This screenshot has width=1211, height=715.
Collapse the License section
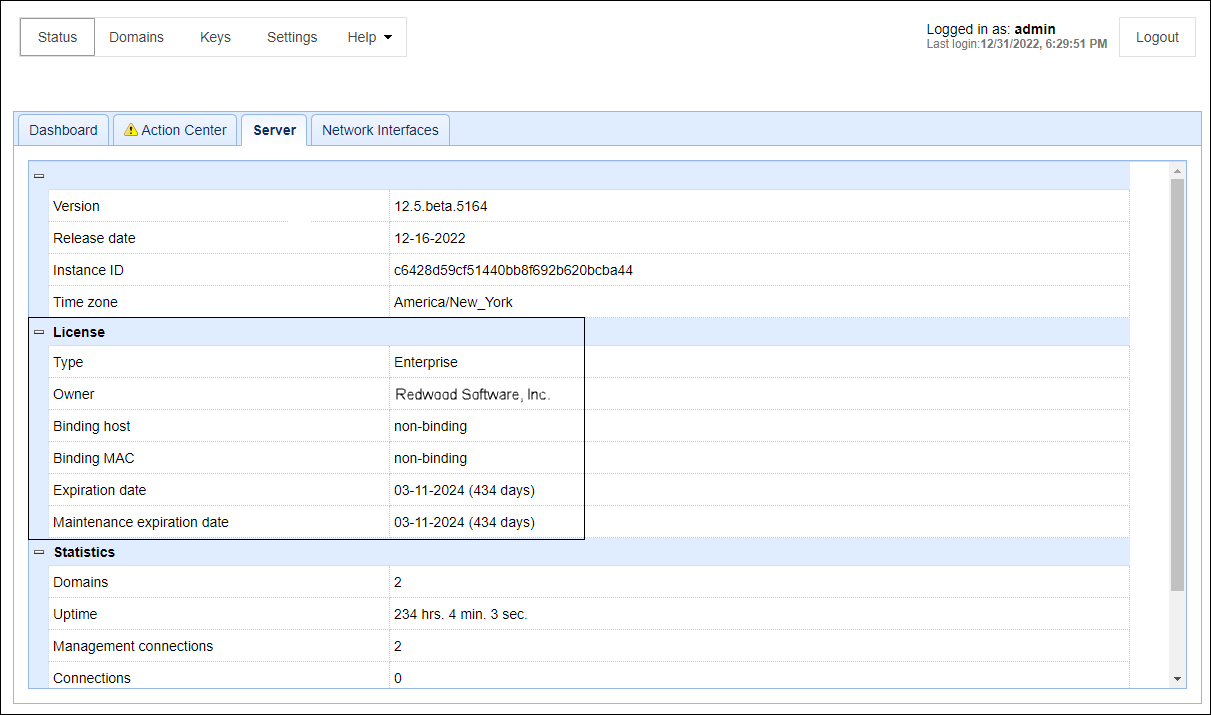[39, 332]
